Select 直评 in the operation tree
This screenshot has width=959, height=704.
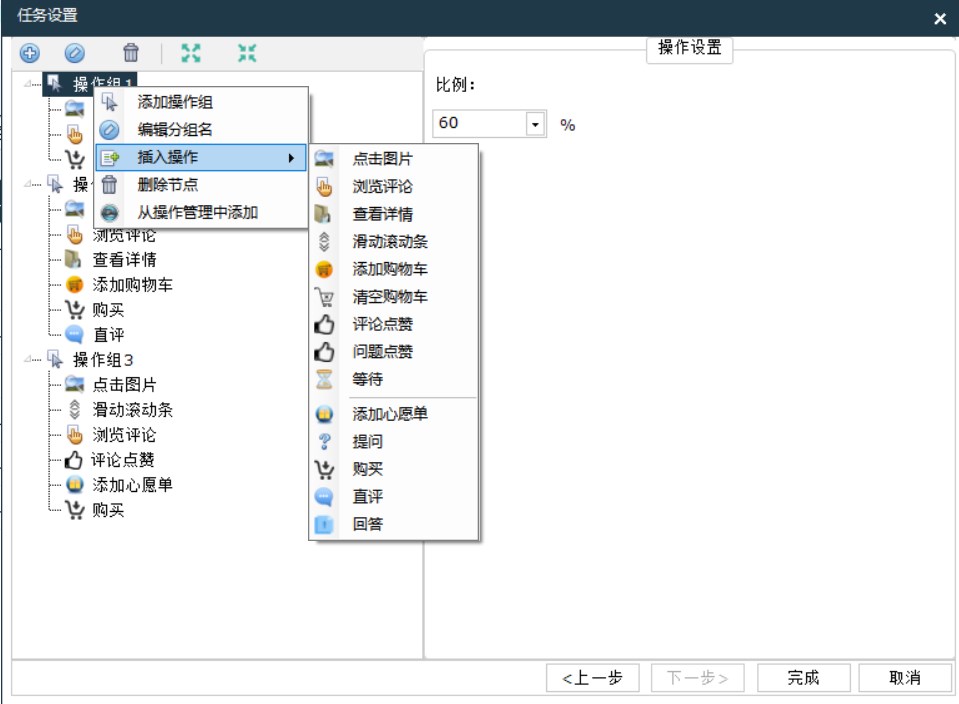[x=108, y=335]
